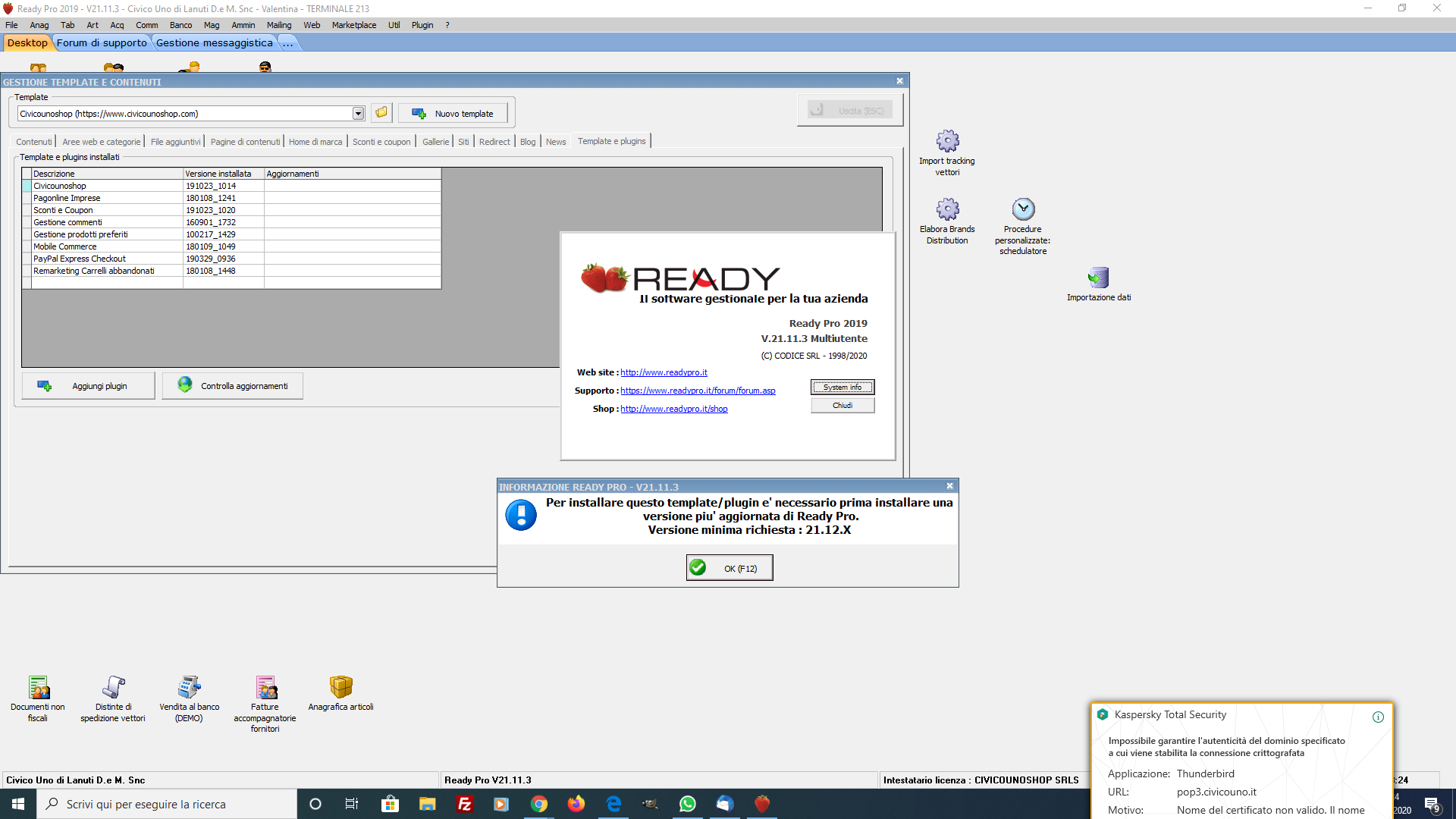This screenshot has height=819, width=1456.
Task: Select Pagonline Imprese plugin row
Action: 231,198
